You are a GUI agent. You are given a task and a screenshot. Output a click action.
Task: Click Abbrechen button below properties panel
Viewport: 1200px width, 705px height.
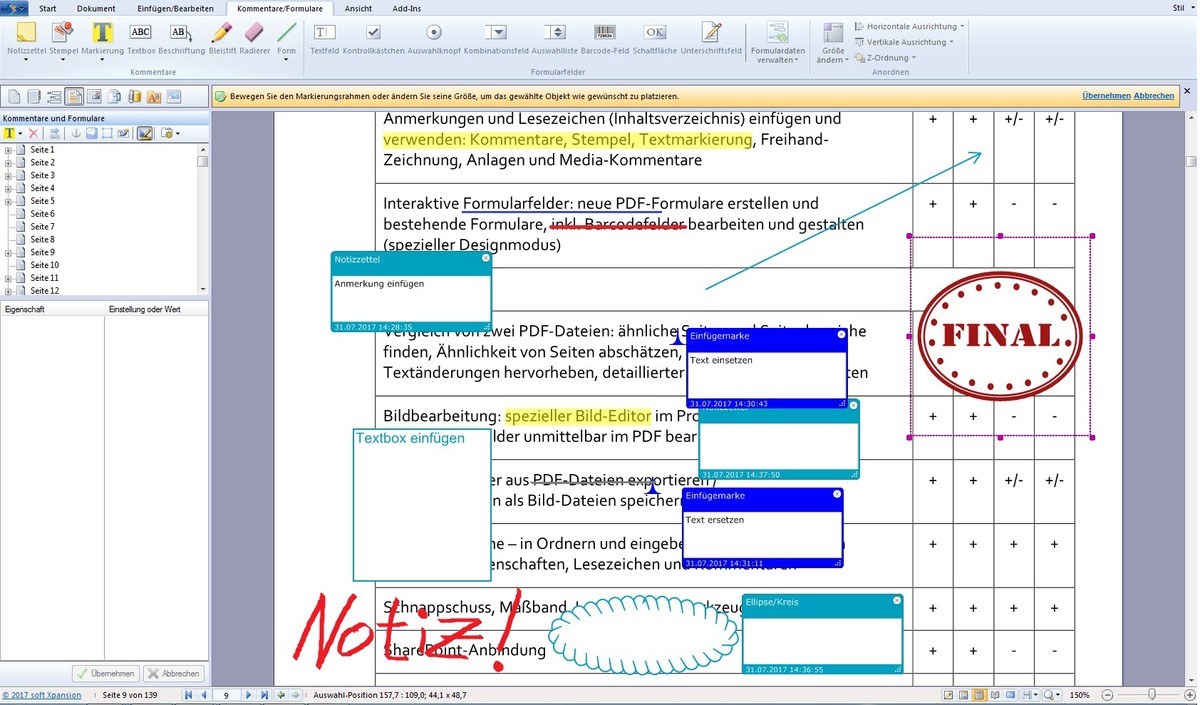tap(174, 674)
